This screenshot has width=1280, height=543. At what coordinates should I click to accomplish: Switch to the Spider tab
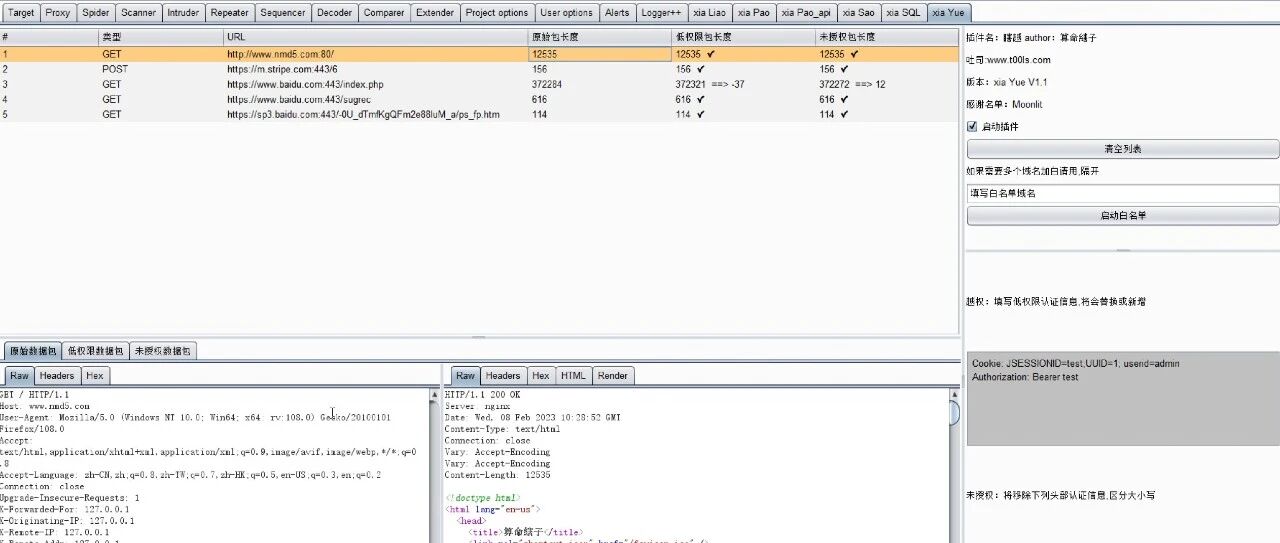tap(96, 13)
